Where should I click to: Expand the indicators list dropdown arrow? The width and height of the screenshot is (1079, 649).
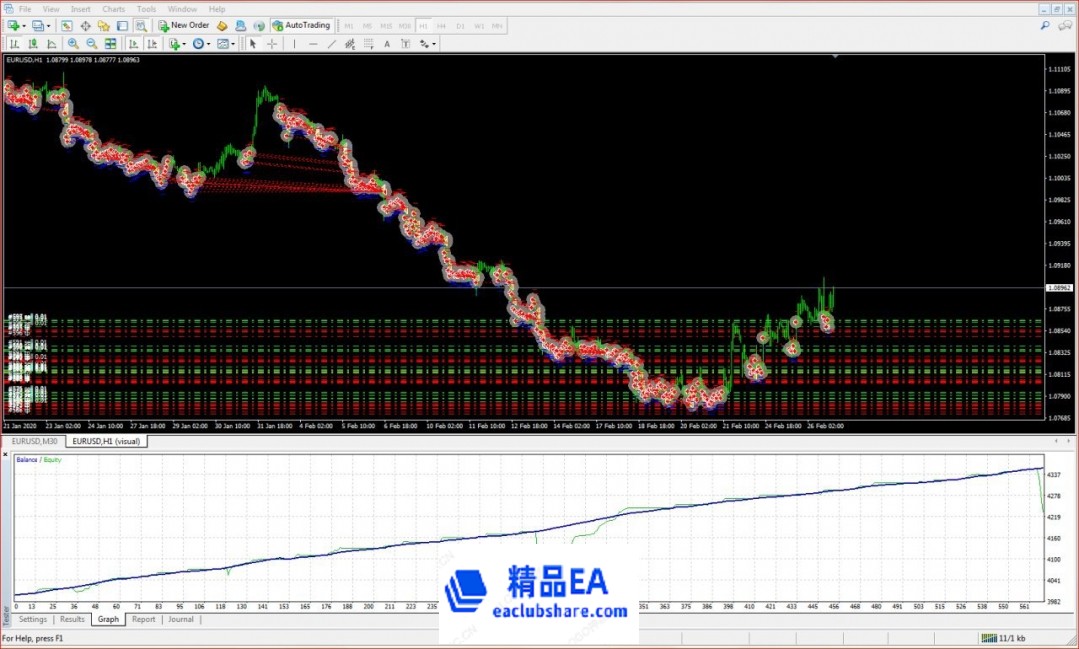click(185, 44)
